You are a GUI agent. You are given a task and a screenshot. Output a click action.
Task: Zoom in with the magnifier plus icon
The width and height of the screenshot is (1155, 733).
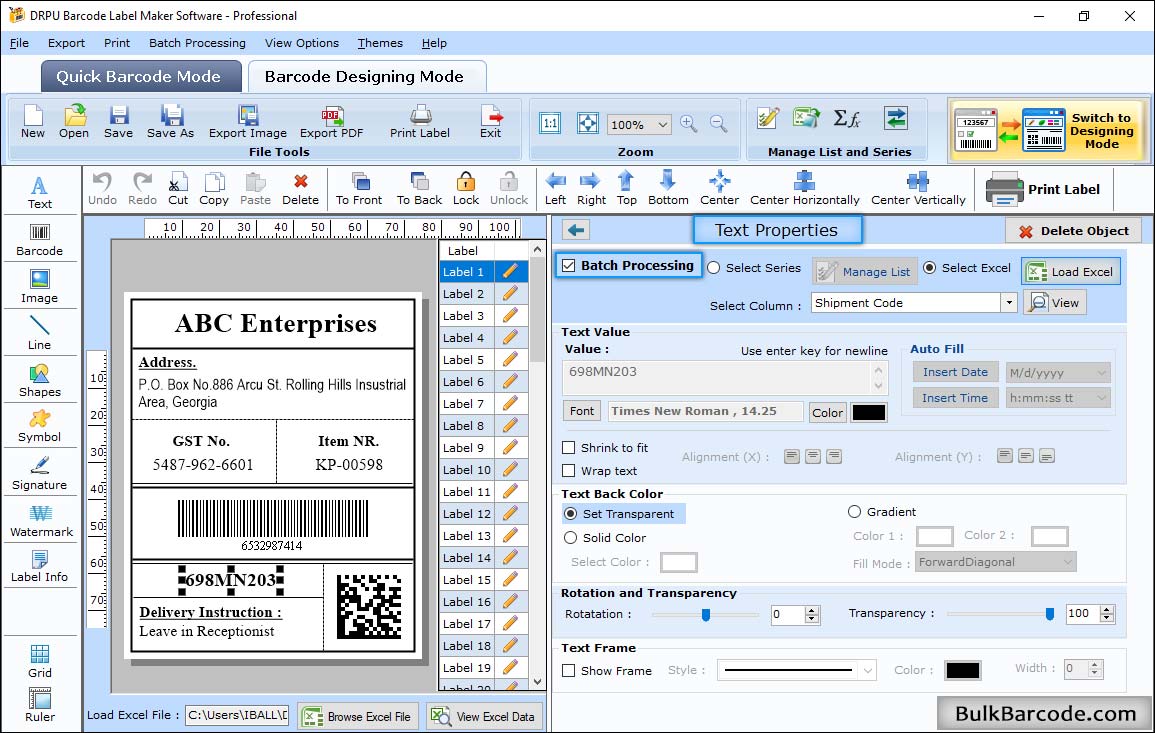click(689, 124)
